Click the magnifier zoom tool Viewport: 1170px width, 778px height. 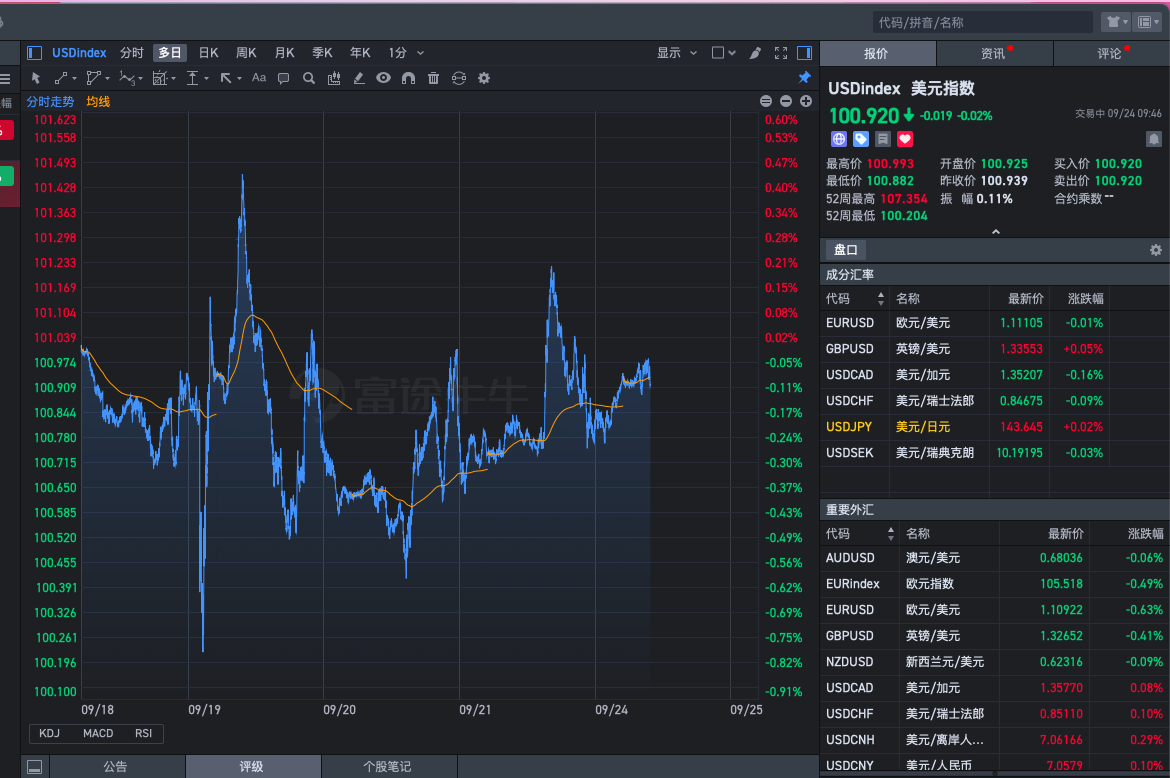[x=309, y=78]
